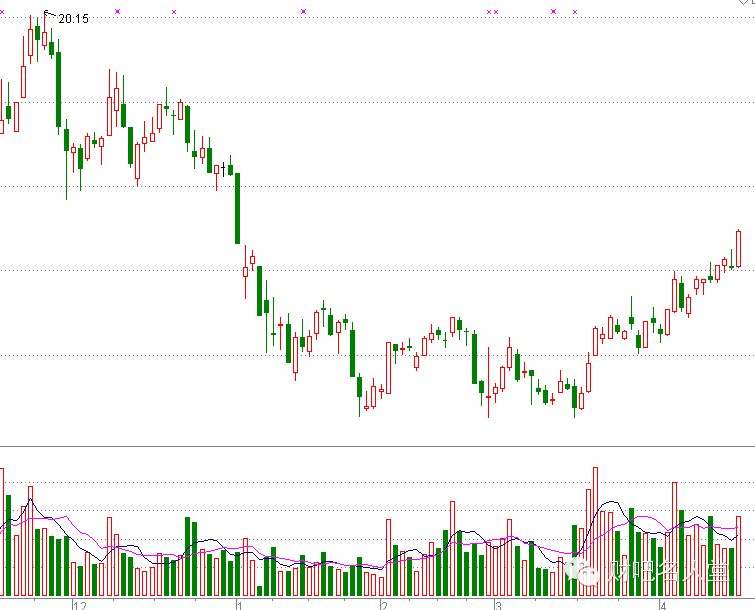
Task: Select month marker 4 on the time axis
Action: 663,605
